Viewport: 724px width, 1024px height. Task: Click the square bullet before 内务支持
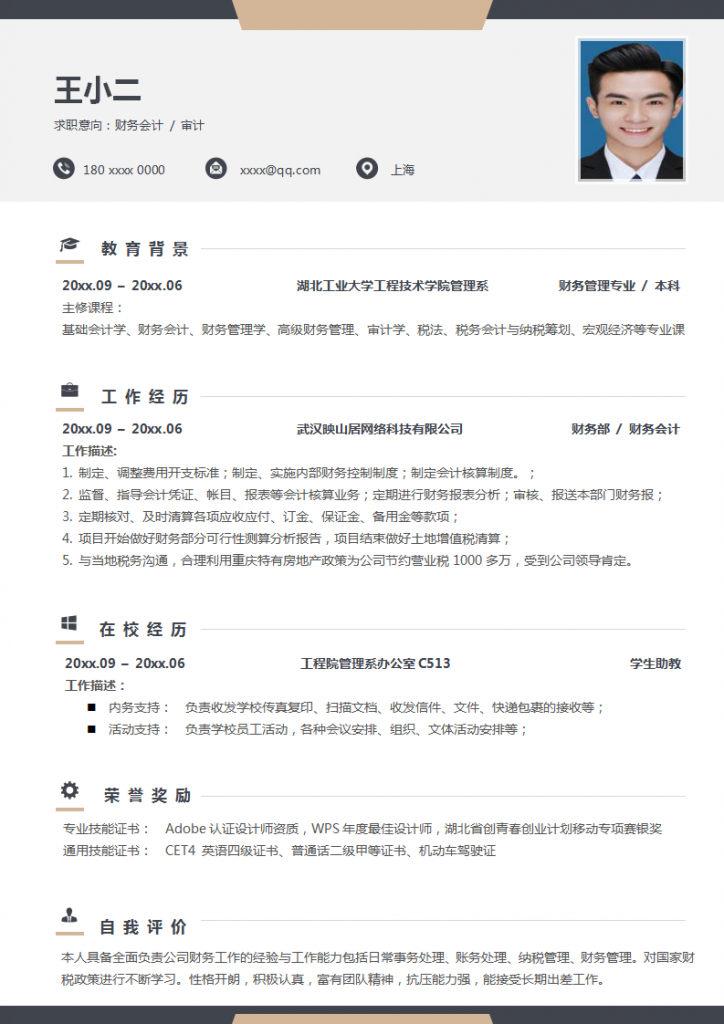(x=91, y=708)
